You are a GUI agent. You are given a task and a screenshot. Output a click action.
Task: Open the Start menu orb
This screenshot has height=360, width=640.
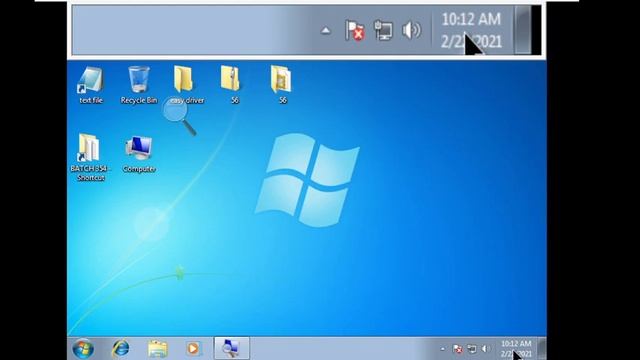[x=83, y=349]
